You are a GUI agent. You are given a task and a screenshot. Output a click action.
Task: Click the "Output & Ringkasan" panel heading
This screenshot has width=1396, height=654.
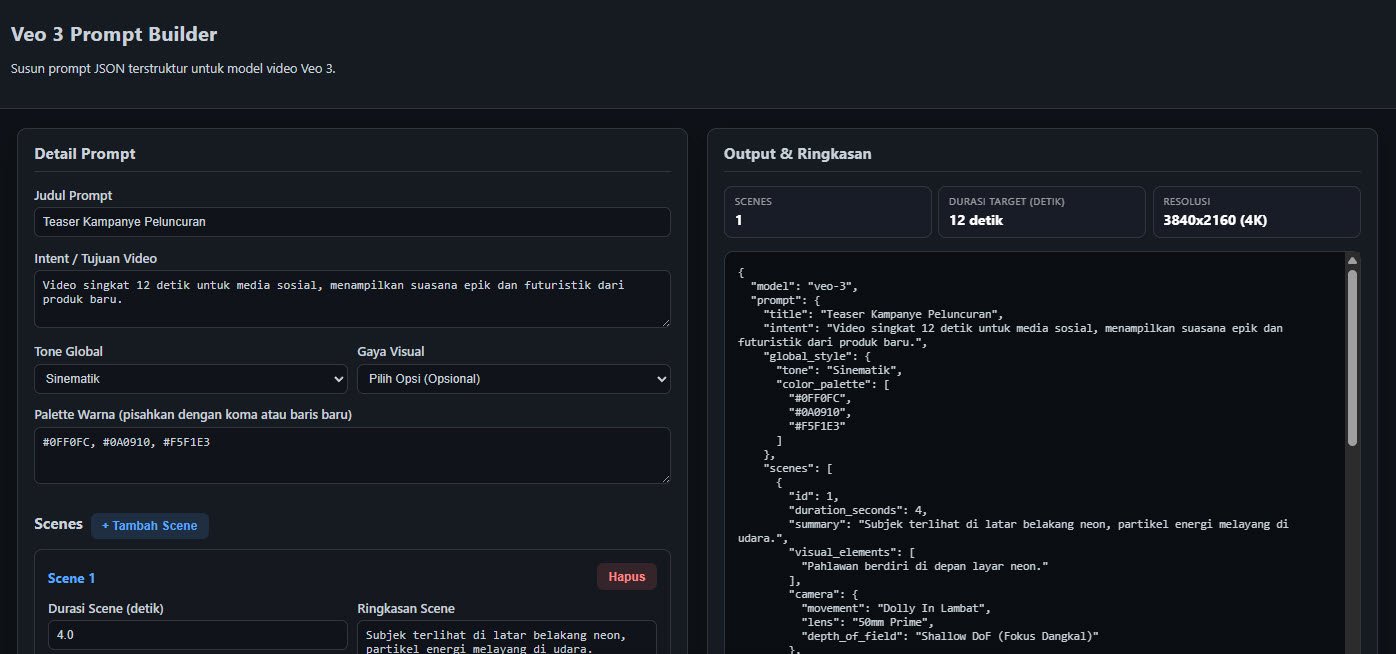tap(797, 154)
